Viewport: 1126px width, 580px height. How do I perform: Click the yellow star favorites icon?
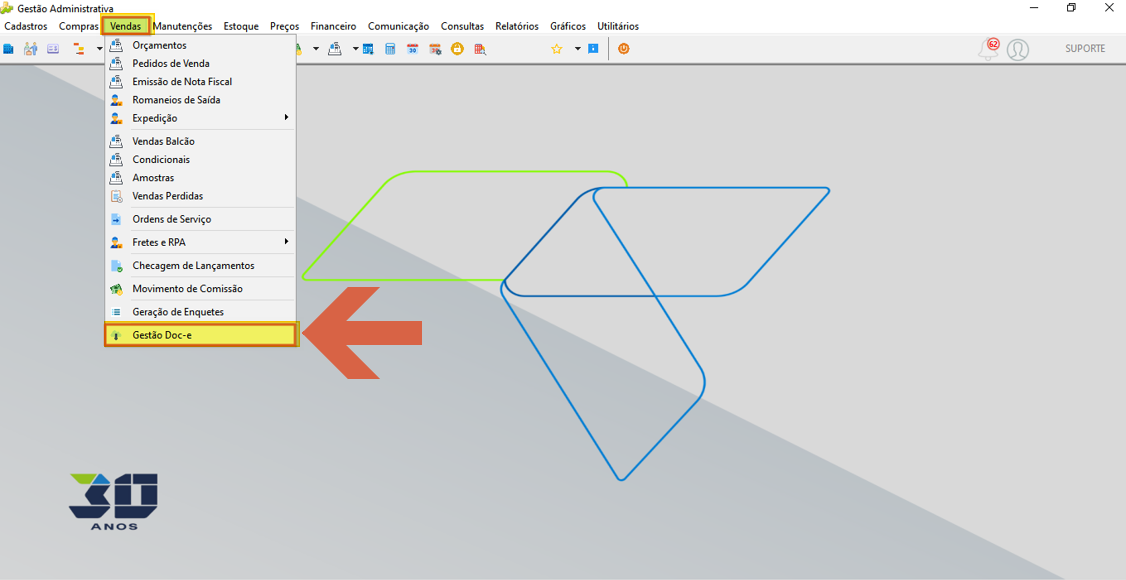coord(557,49)
